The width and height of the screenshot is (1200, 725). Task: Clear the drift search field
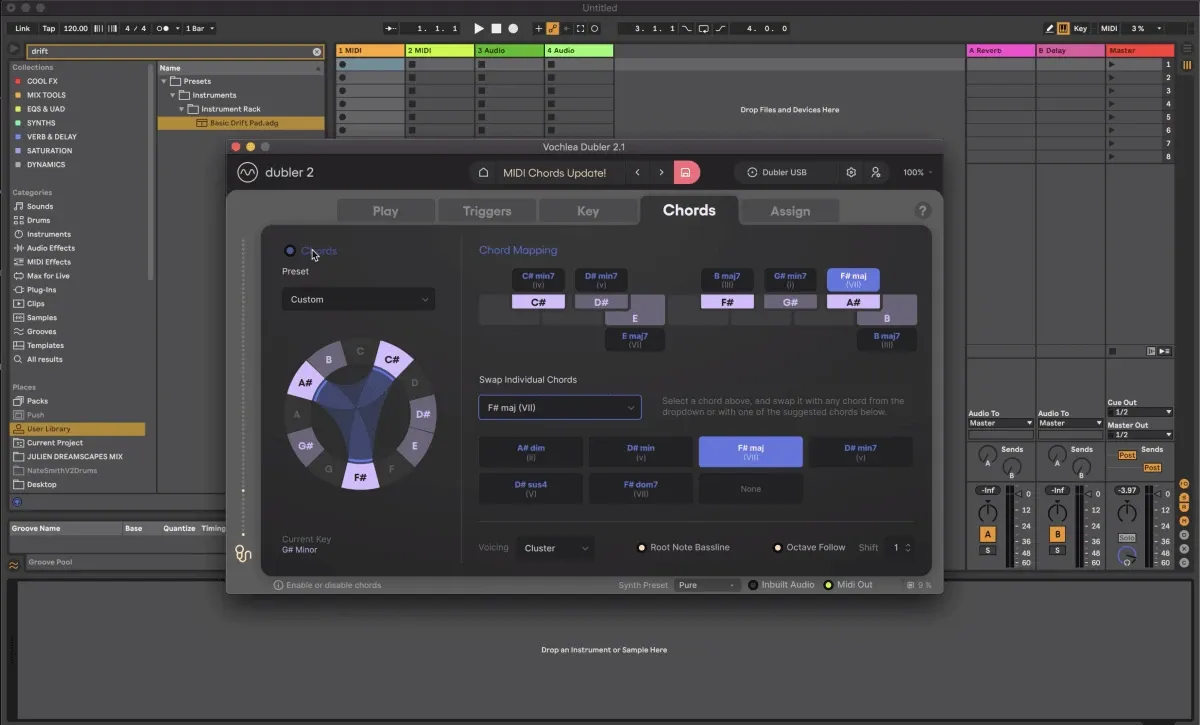tap(317, 51)
